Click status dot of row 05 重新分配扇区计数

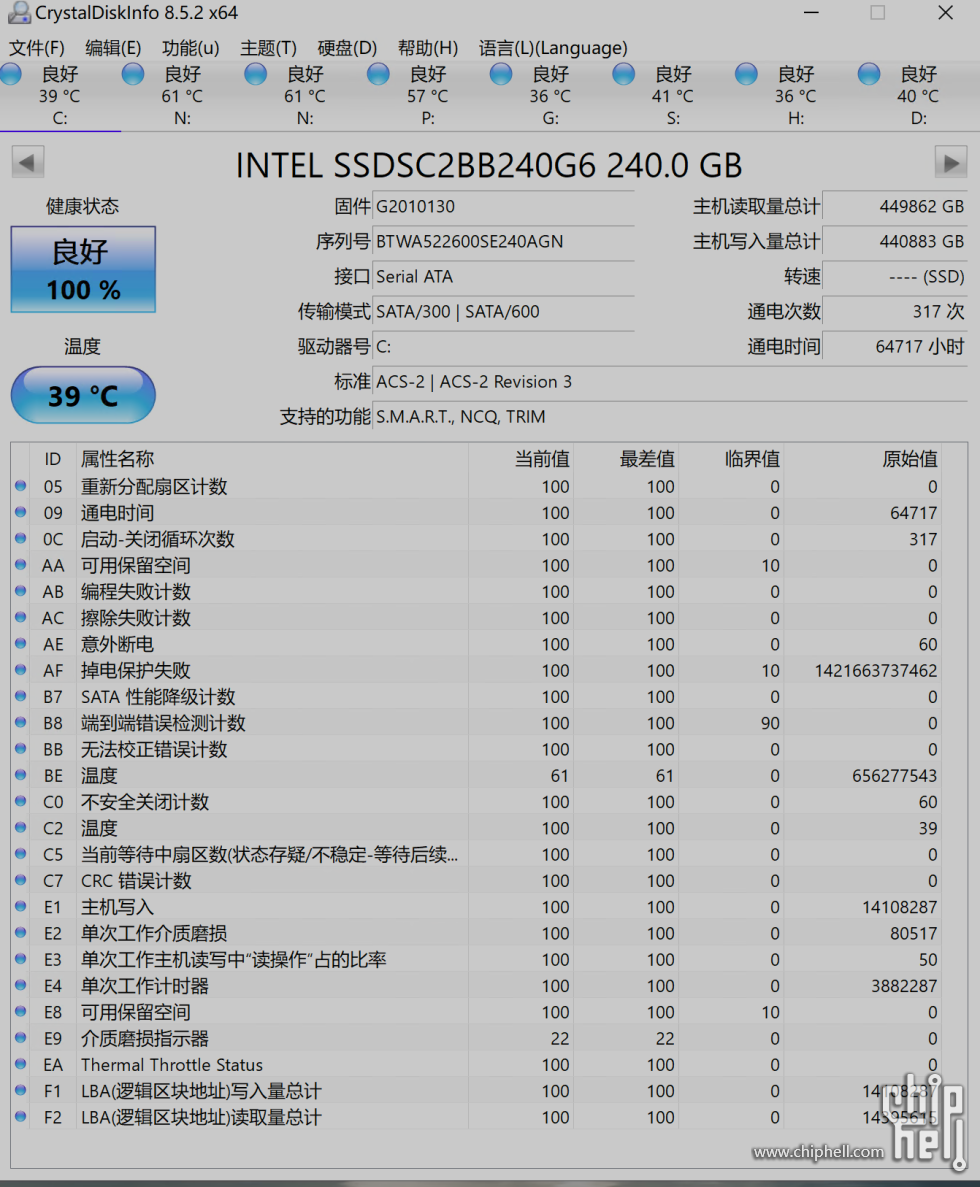[20, 485]
